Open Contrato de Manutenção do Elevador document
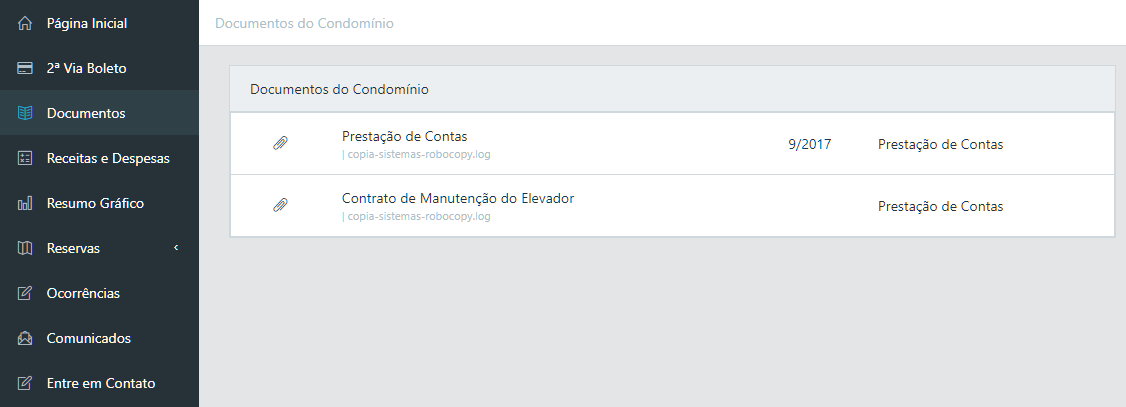This screenshot has height=407, width=1126. pos(457,198)
